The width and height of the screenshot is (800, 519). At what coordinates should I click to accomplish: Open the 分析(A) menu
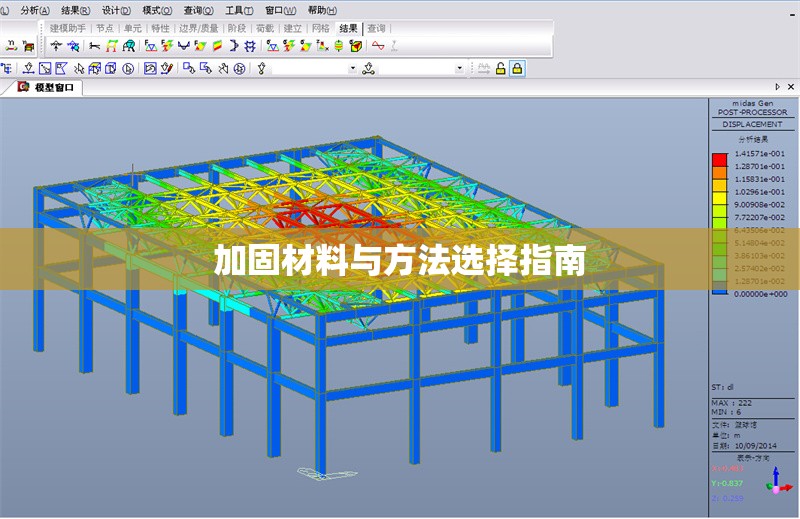35,9
